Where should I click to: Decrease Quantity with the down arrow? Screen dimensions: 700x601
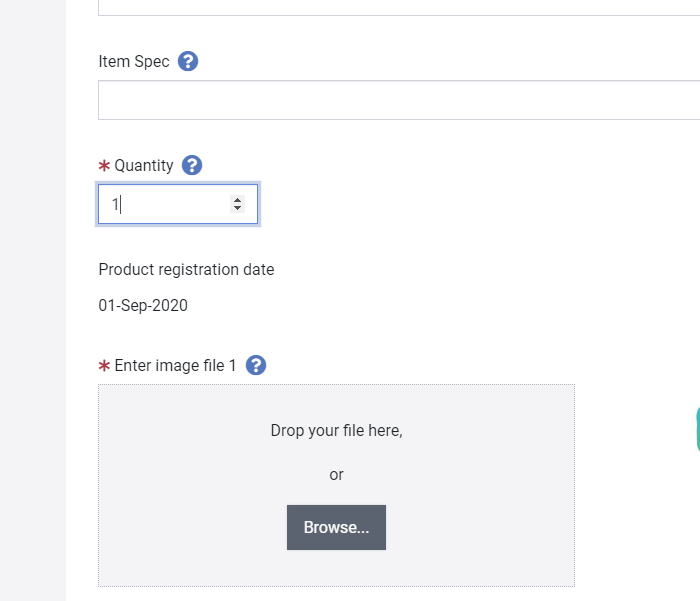[238, 208]
